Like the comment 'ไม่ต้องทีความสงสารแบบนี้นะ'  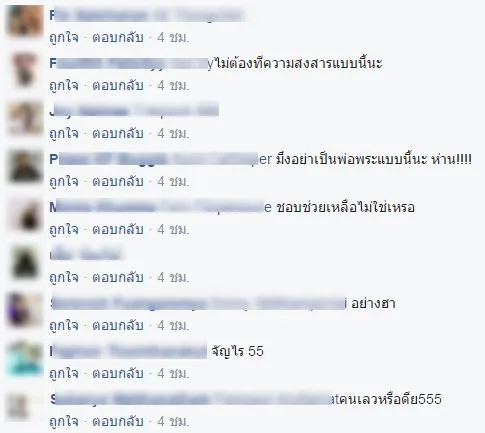coord(64,85)
